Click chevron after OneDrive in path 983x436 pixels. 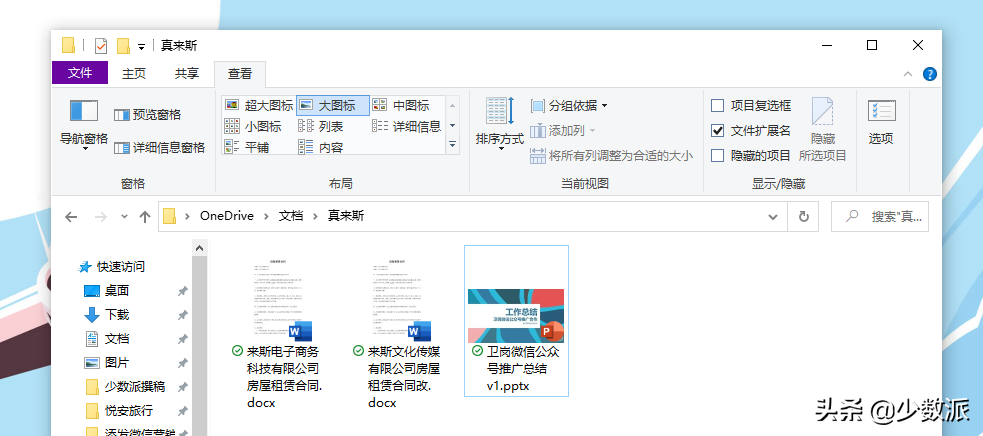pos(265,216)
